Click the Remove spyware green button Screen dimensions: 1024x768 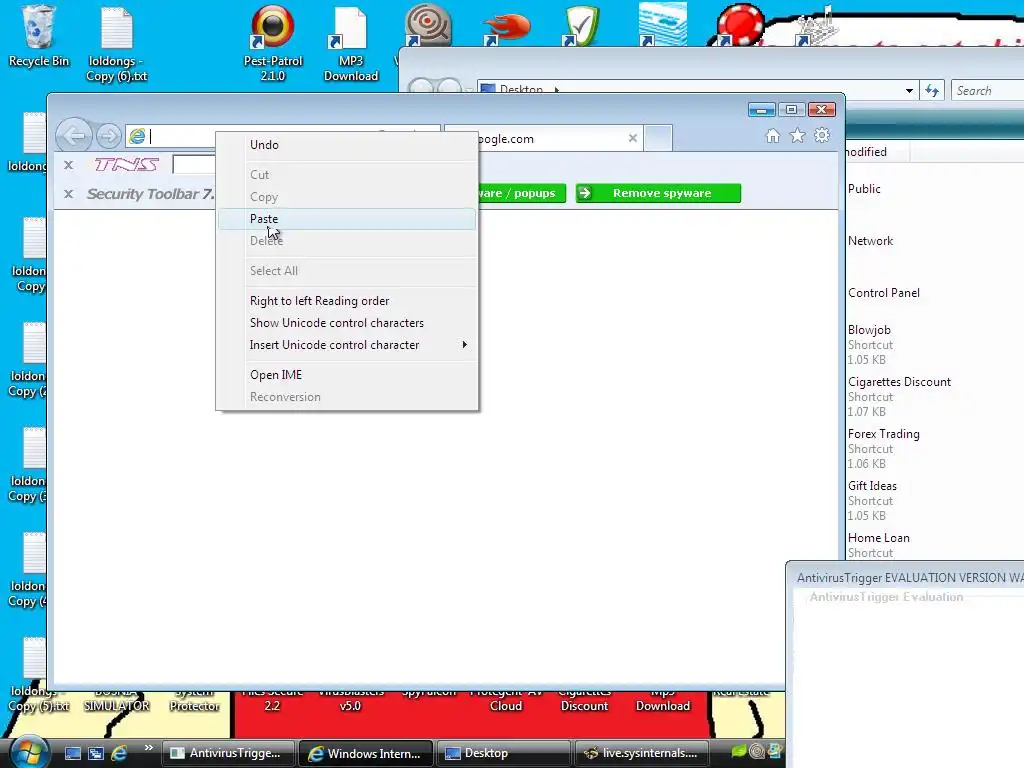pyautogui.click(x=658, y=193)
